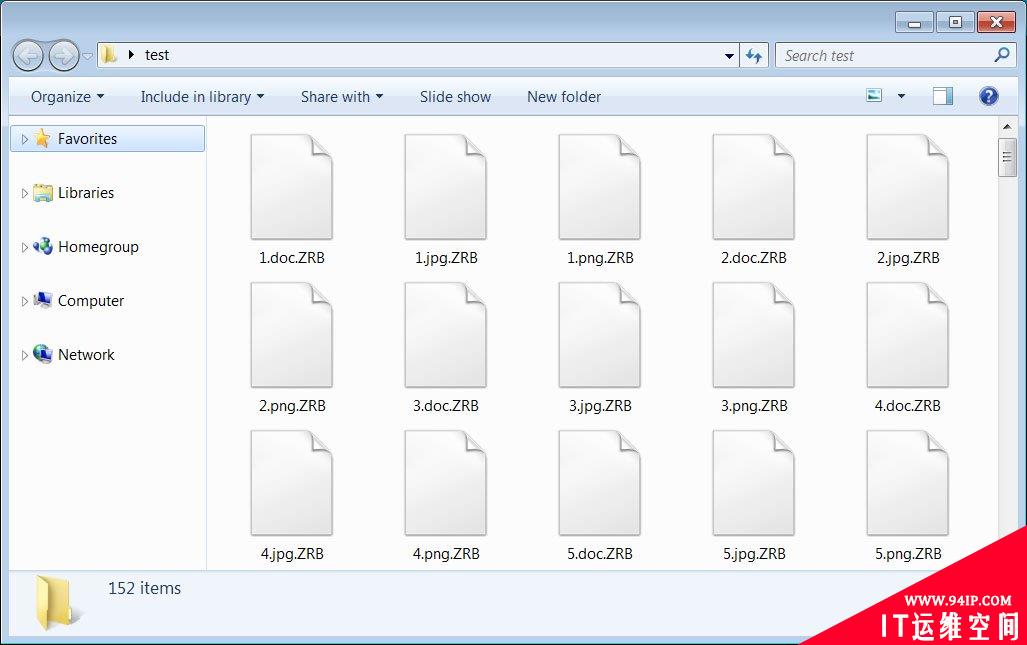Select Homegroup in navigation pane
The width and height of the screenshot is (1027, 645).
pos(98,247)
